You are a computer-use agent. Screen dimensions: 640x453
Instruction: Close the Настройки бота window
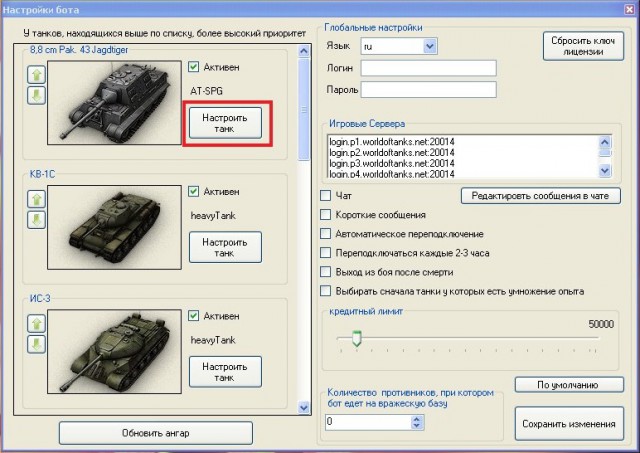tap(630, 9)
